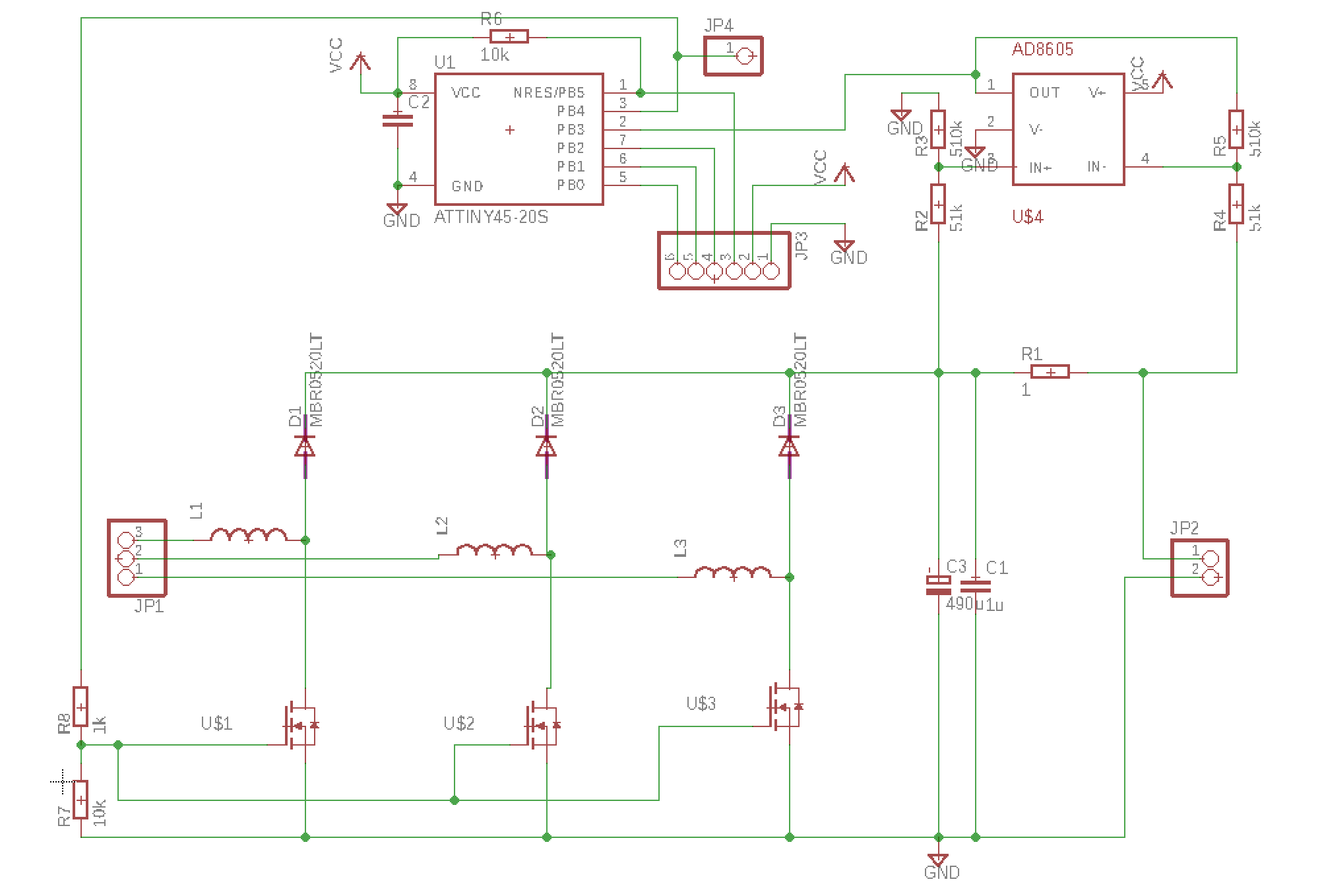Click diode D3 symbol
Image resolution: width=1322 pixels, height=896 pixels.
pos(789,447)
